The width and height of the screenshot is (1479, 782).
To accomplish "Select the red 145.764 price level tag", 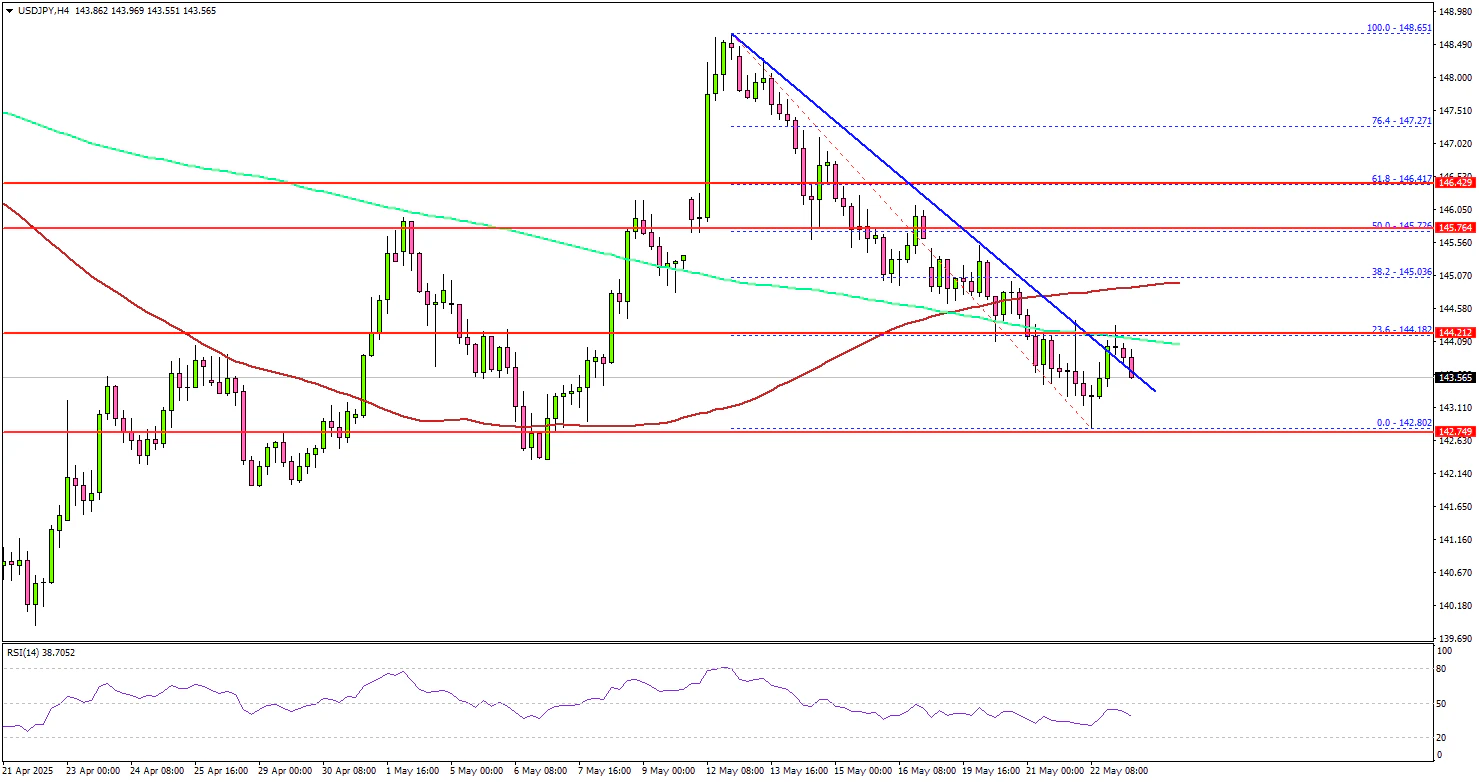I will point(1455,228).
